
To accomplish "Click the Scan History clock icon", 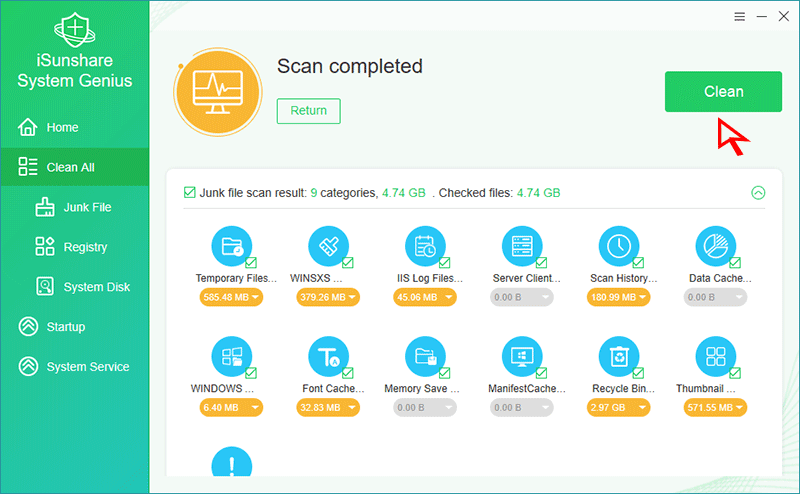I will (618, 246).
